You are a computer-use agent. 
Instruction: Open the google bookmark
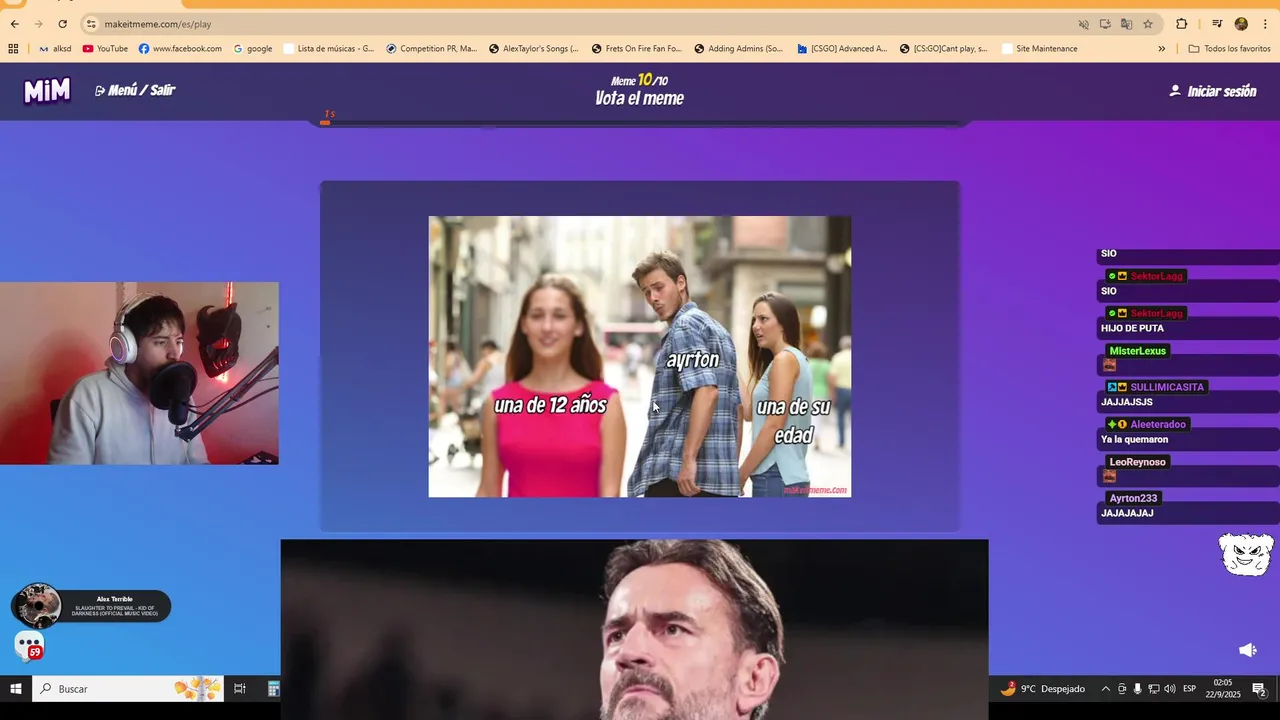(x=252, y=48)
